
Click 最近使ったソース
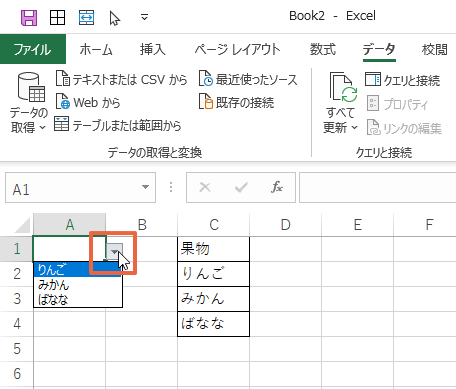[x=248, y=79]
